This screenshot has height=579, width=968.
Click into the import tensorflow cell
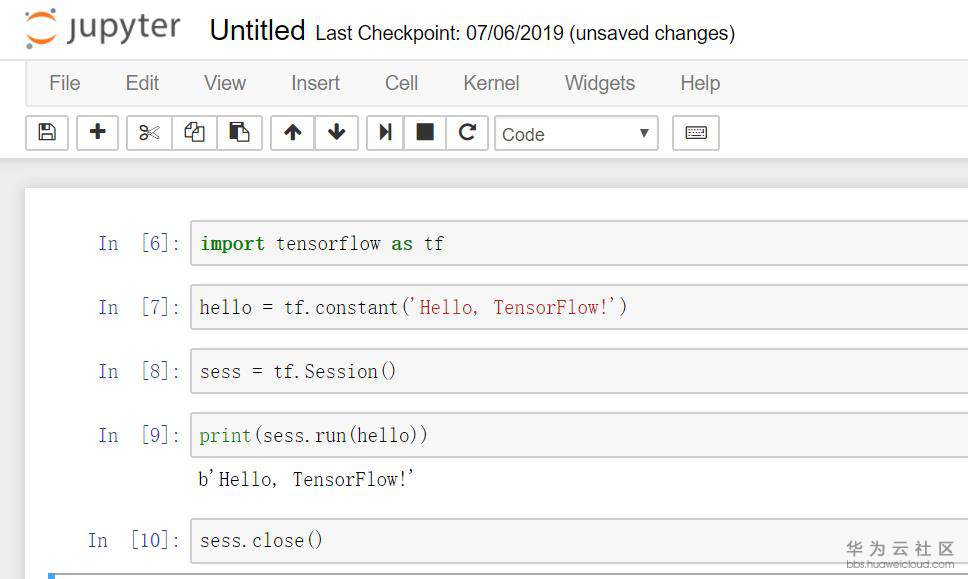tap(580, 244)
